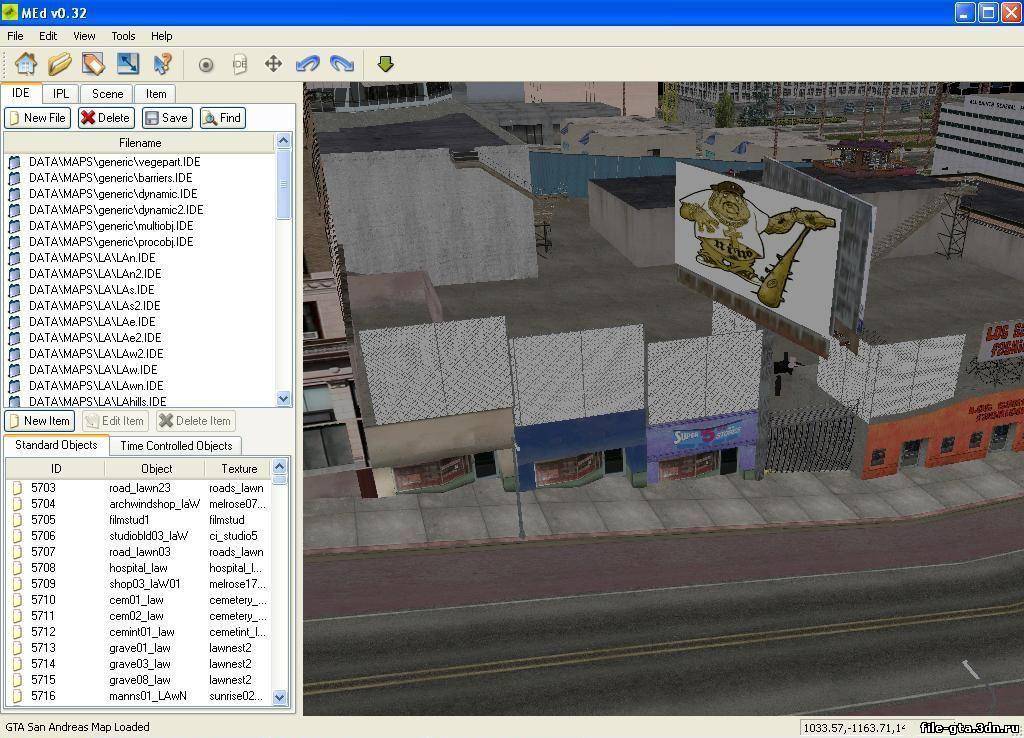Sort by the ID column header
This screenshot has height=738, width=1024.
[56, 469]
